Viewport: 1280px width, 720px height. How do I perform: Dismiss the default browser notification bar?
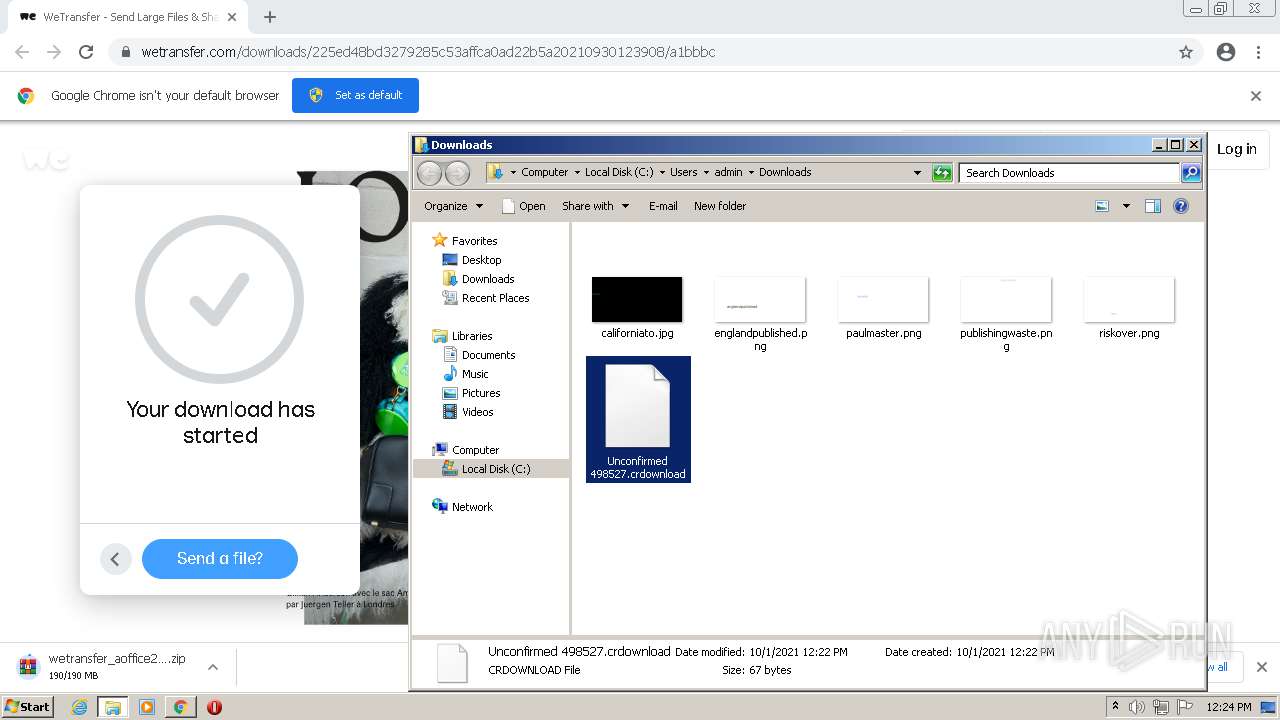click(1256, 96)
